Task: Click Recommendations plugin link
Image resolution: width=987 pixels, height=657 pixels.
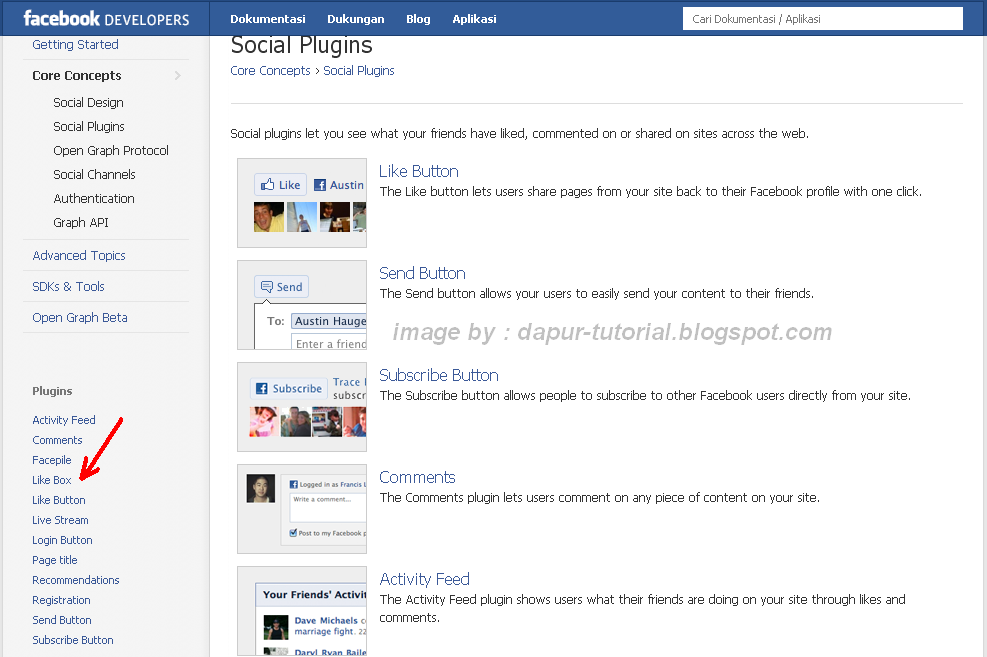Action: 76,580
